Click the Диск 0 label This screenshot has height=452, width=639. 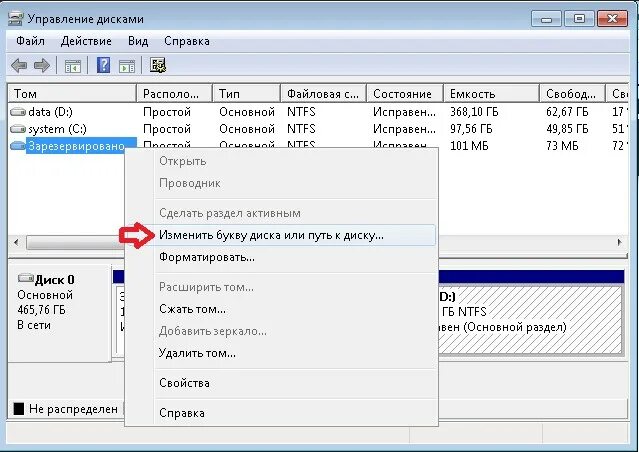click(x=55, y=280)
